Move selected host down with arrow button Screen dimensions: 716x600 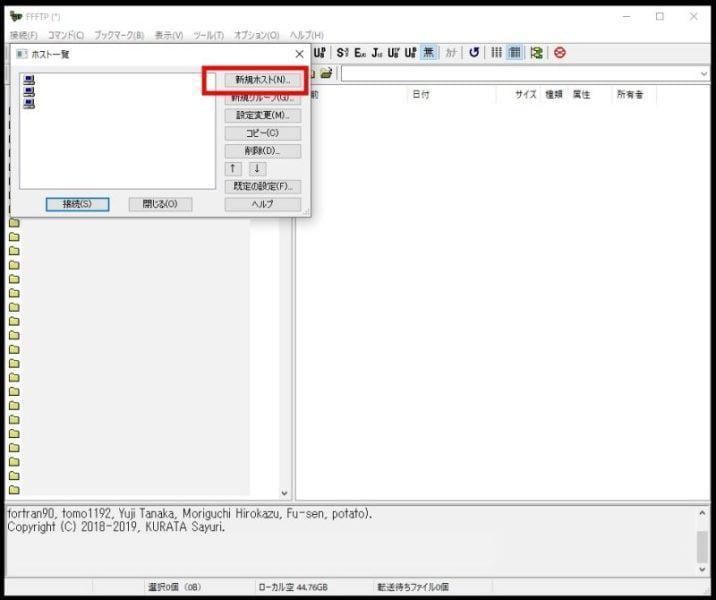coord(257,168)
